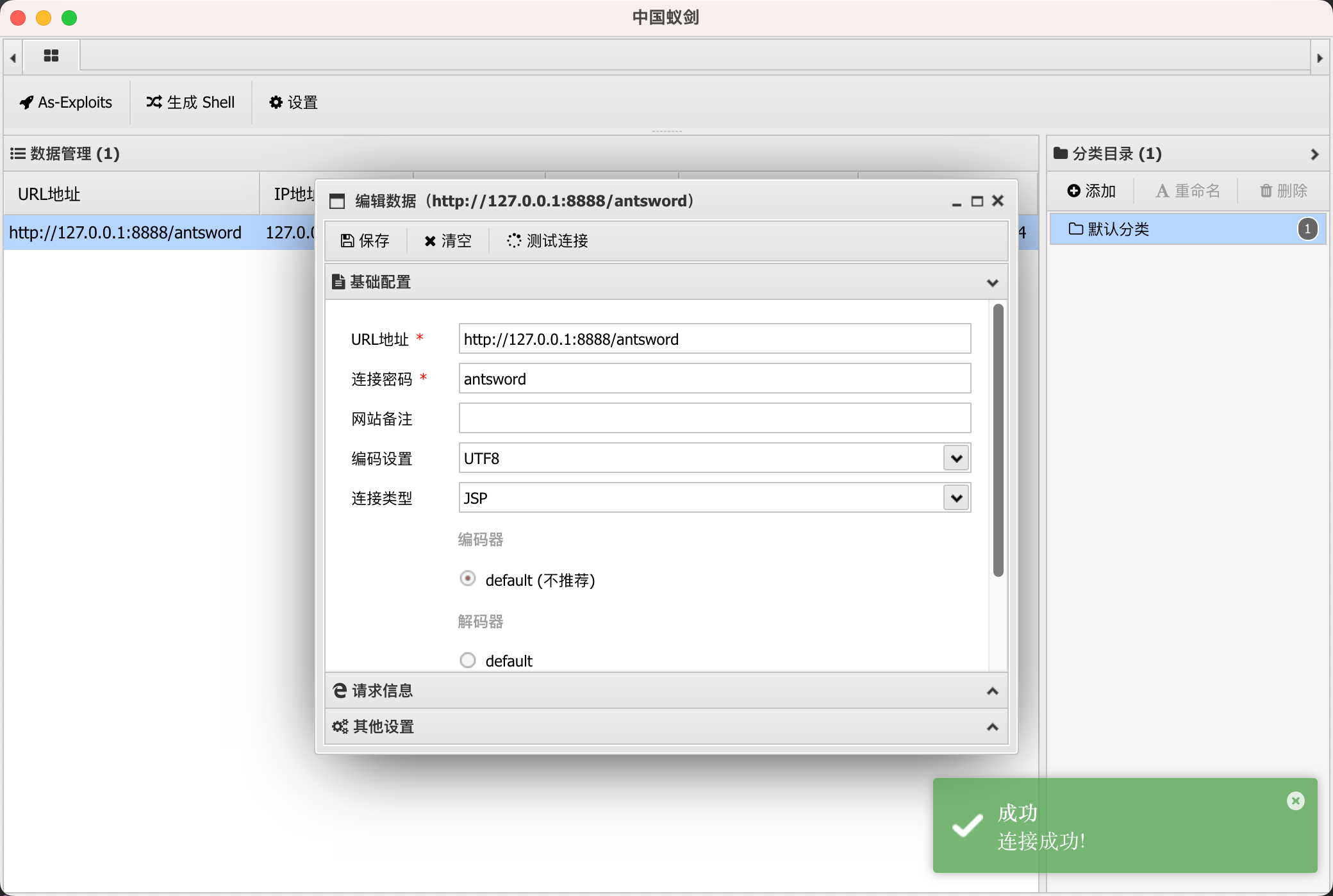Dismiss the 连接成功 success notification
Image resolution: width=1333 pixels, height=896 pixels.
(x=1295, y=800)
